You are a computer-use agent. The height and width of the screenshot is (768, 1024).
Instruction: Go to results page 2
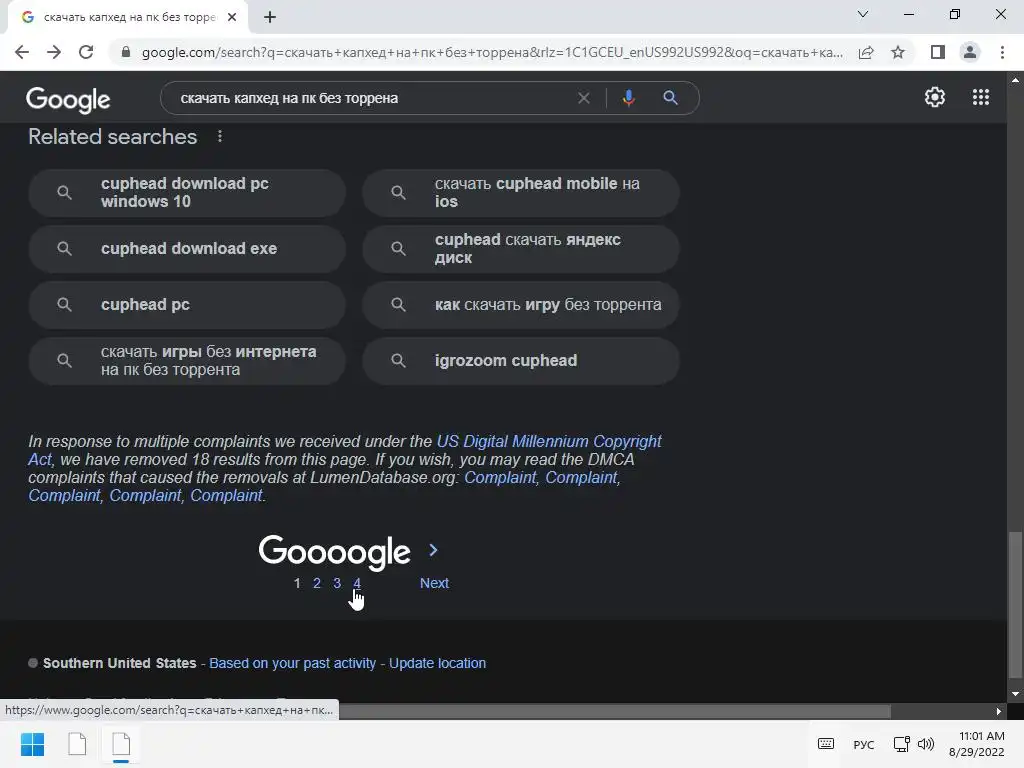[317, 583]
